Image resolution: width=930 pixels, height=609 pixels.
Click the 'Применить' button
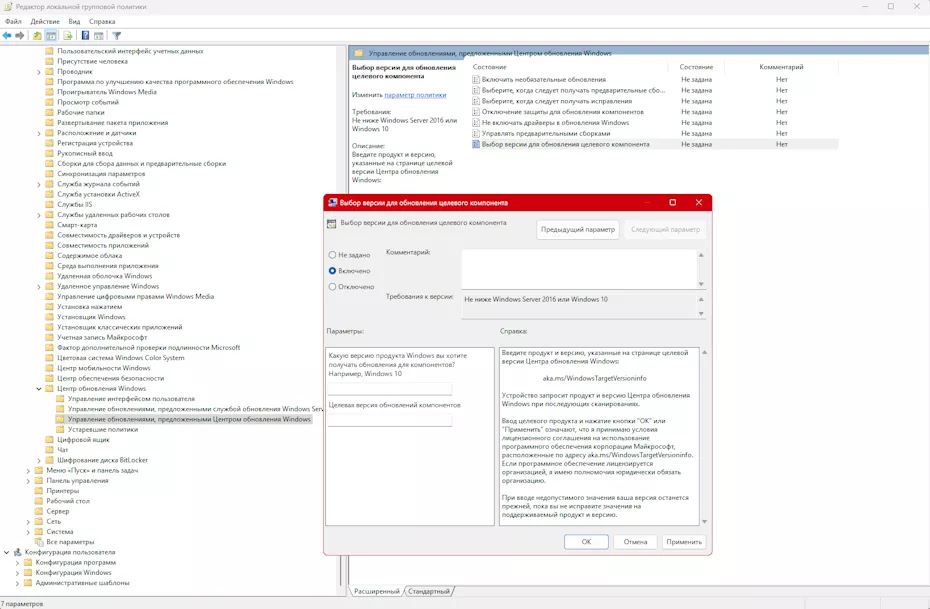click(684, 542)
